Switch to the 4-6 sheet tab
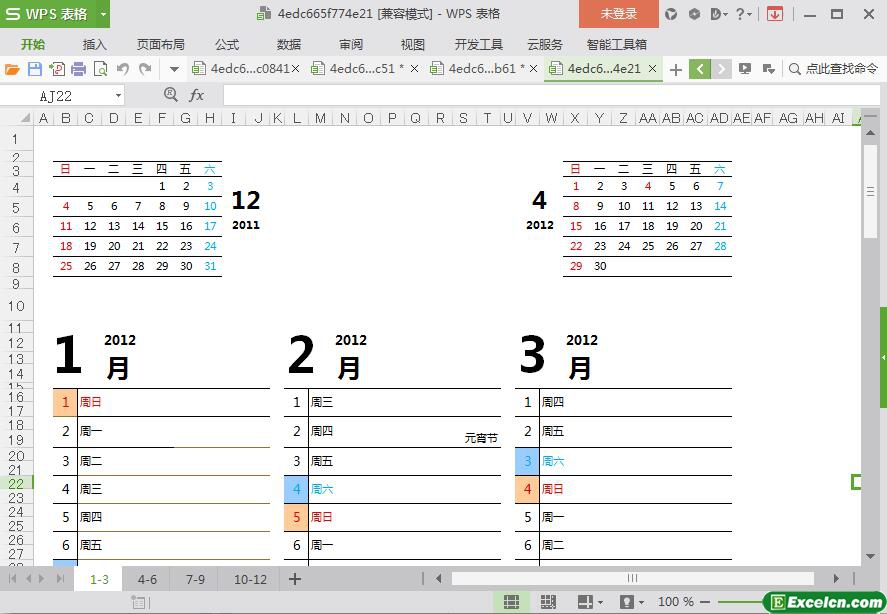This screenshot has width=887, height=614. pyautogui.click(x=147, y=579)
